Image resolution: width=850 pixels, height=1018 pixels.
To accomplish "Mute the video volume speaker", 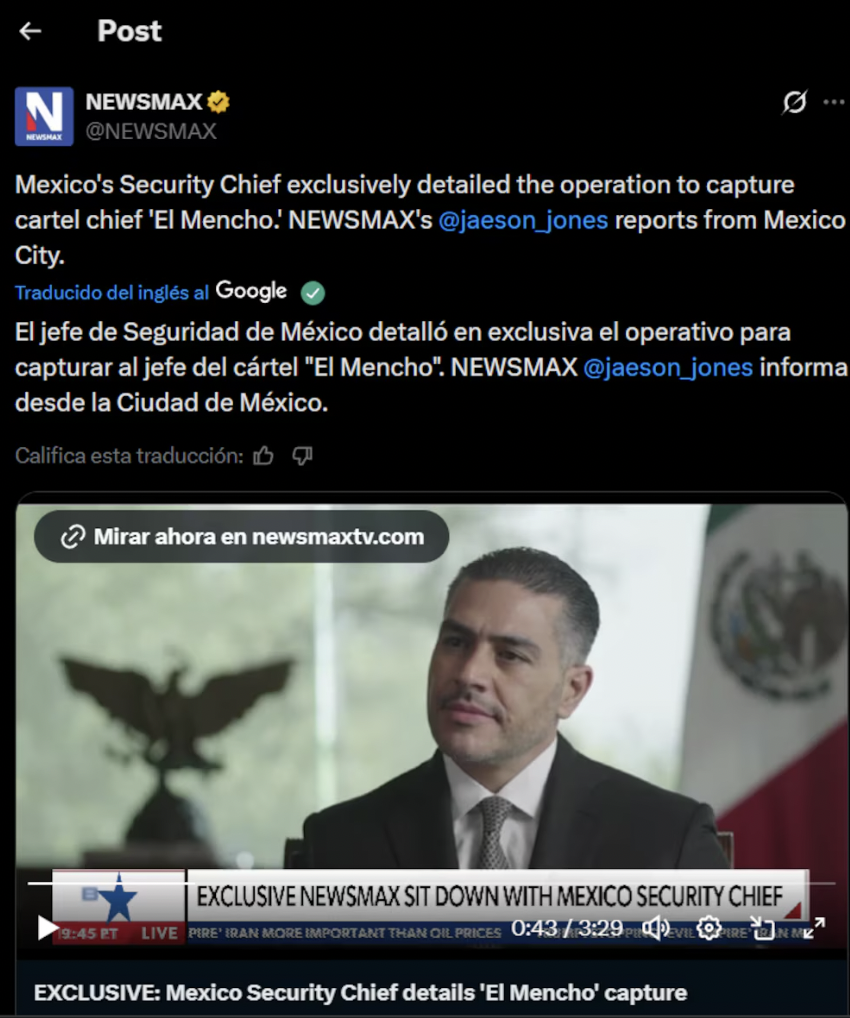I will 655,928.
